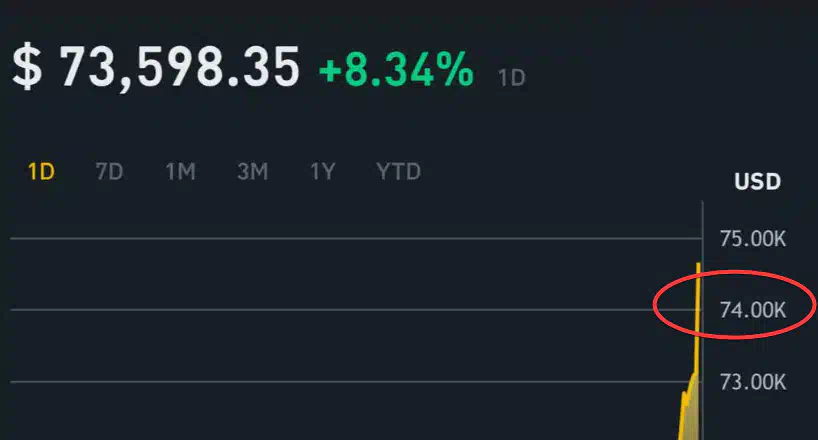Viewport: 818px width, 440px height.
Task: Switch chart to the 7D range
Action: click(x=110, y=172)
